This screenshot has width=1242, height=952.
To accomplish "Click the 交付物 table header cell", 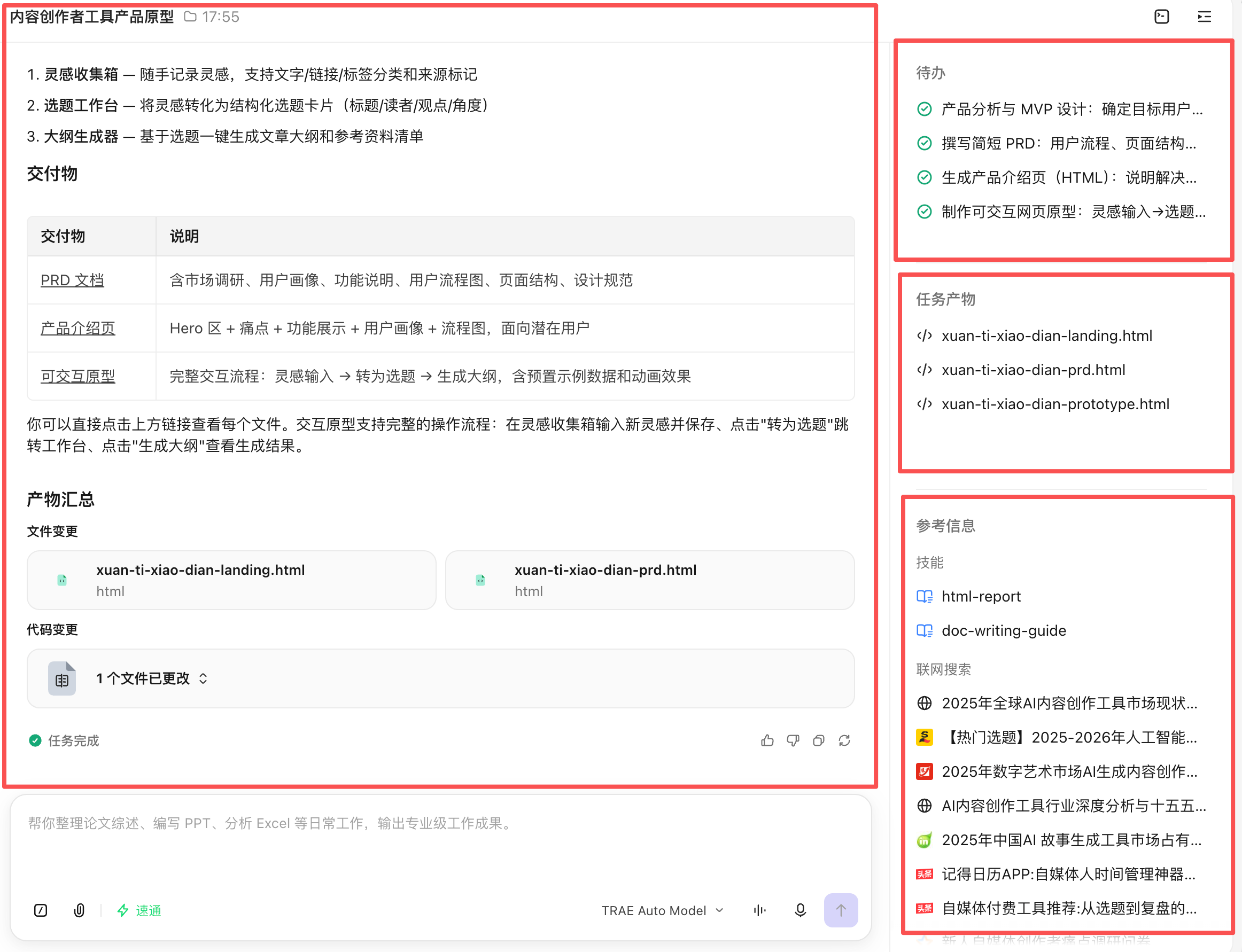I will (x=91, y=236).
